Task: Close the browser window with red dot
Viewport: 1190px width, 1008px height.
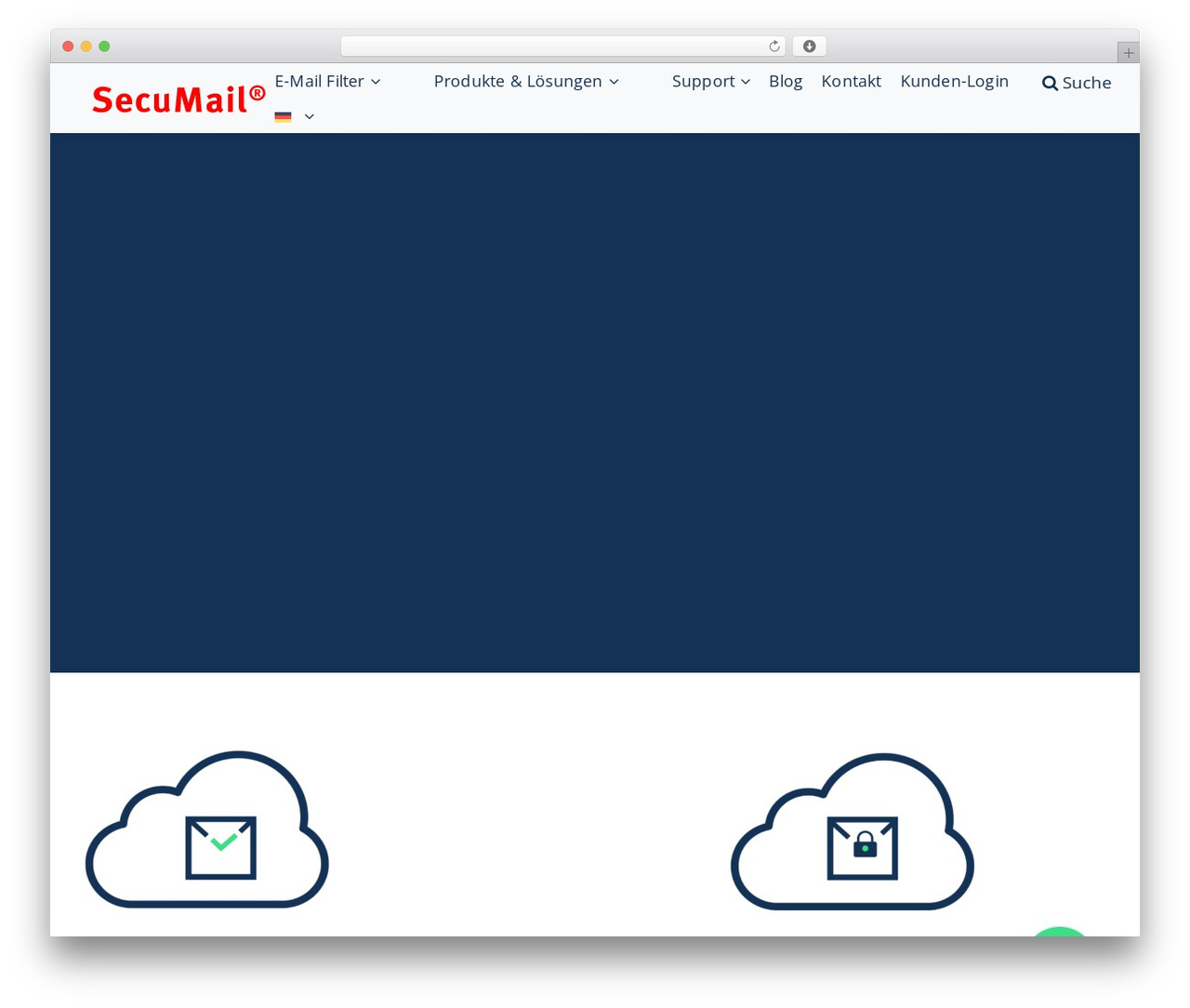Action: 68,46
